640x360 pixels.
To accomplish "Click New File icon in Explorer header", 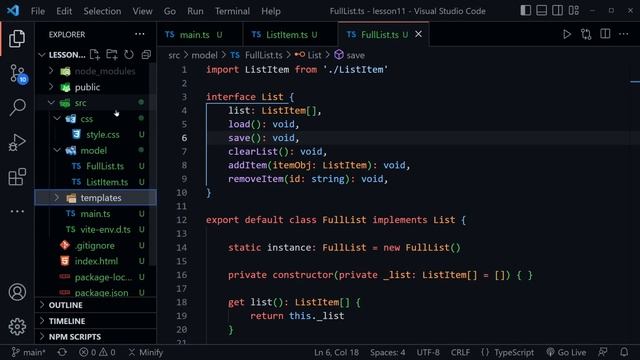I will tap(95, 54).
